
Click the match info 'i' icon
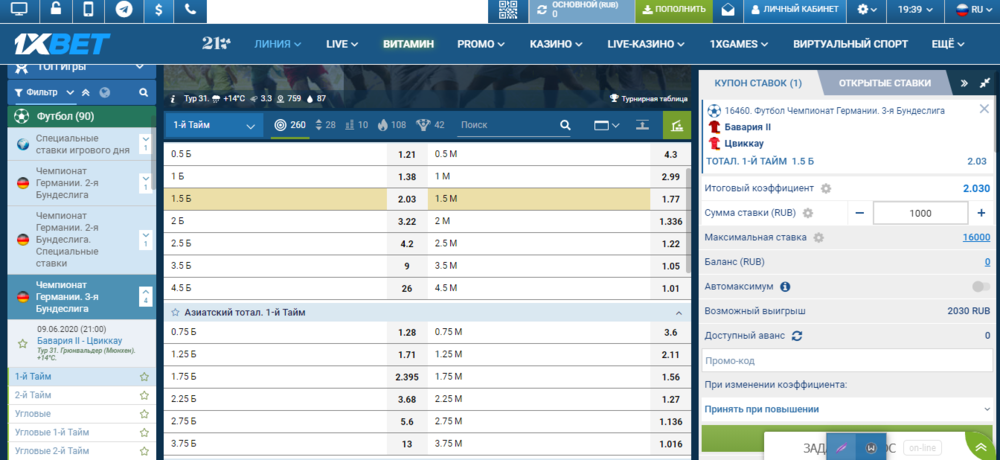point(173,99)
